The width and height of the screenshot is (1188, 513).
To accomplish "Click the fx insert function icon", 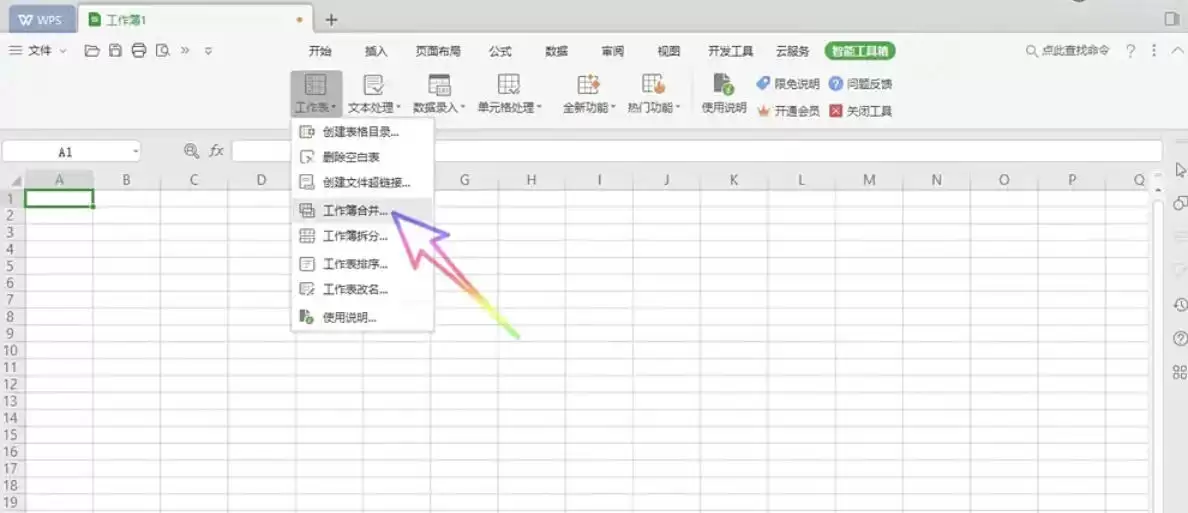I will (217, 151).
